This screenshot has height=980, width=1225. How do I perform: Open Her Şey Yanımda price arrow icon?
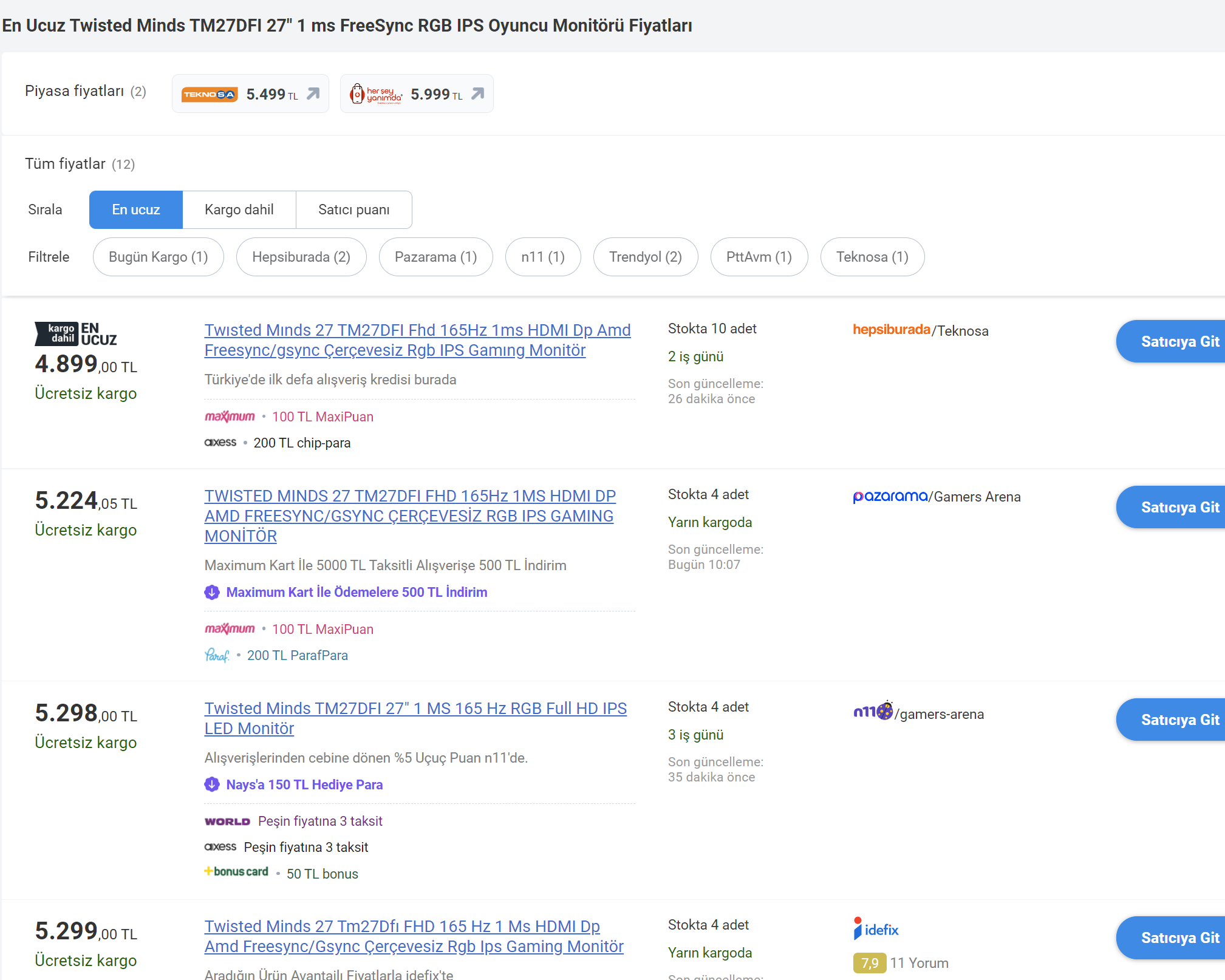click(x=478, y=94)
